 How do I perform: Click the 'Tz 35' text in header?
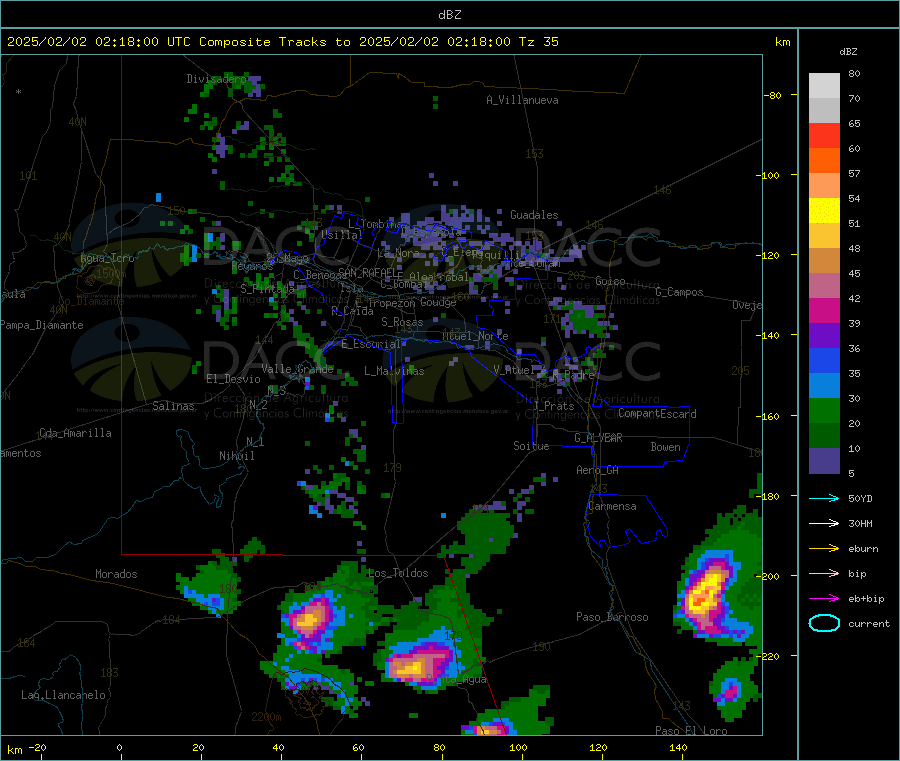[x=538, y=42]
